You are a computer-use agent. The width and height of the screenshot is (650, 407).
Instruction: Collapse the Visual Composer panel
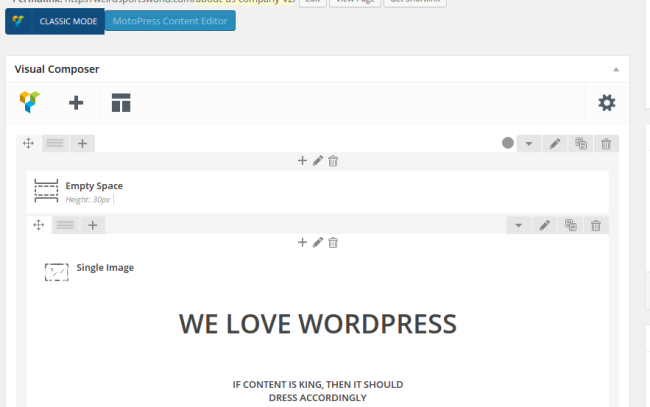[x=616, y=69]
